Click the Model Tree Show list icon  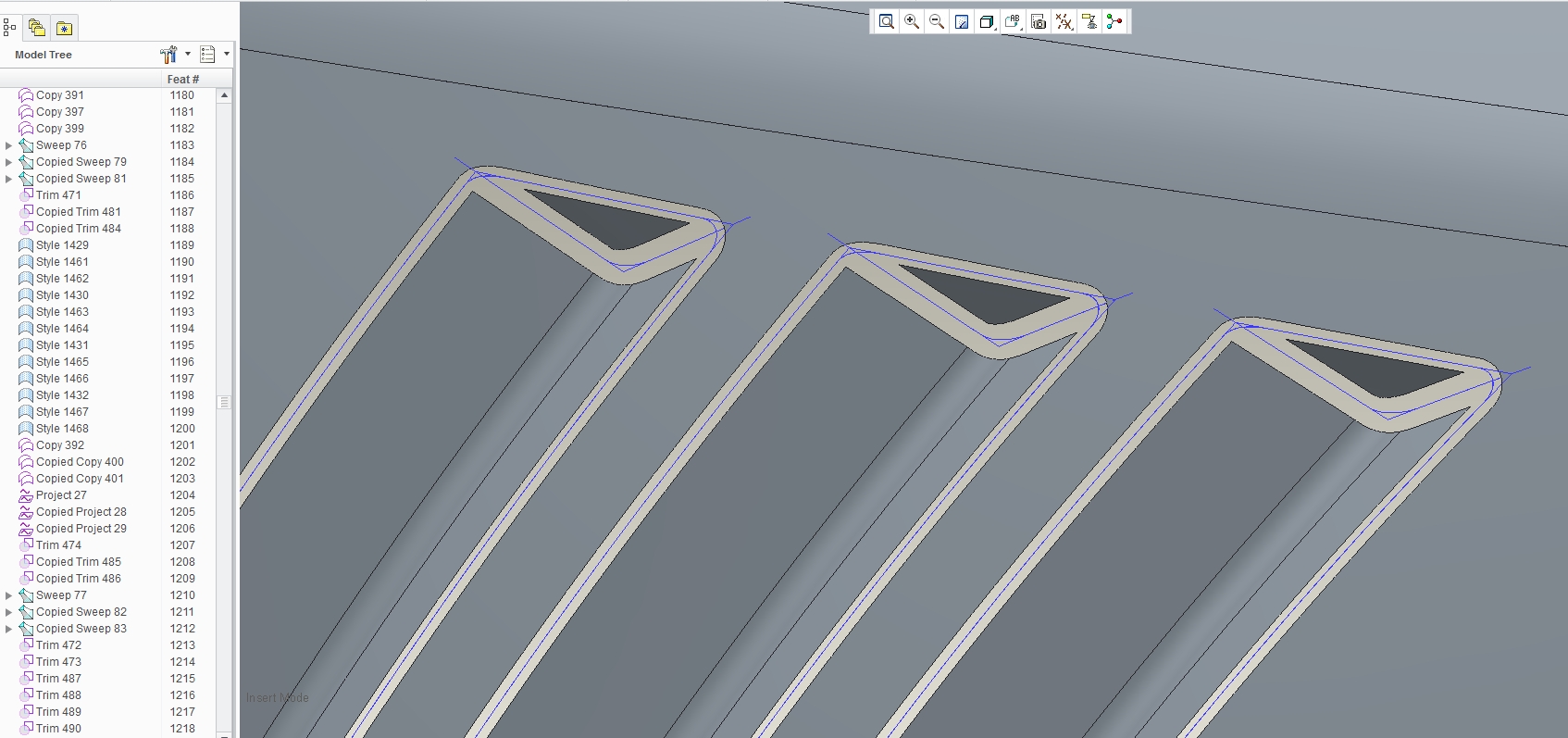(x=207, y=55)
